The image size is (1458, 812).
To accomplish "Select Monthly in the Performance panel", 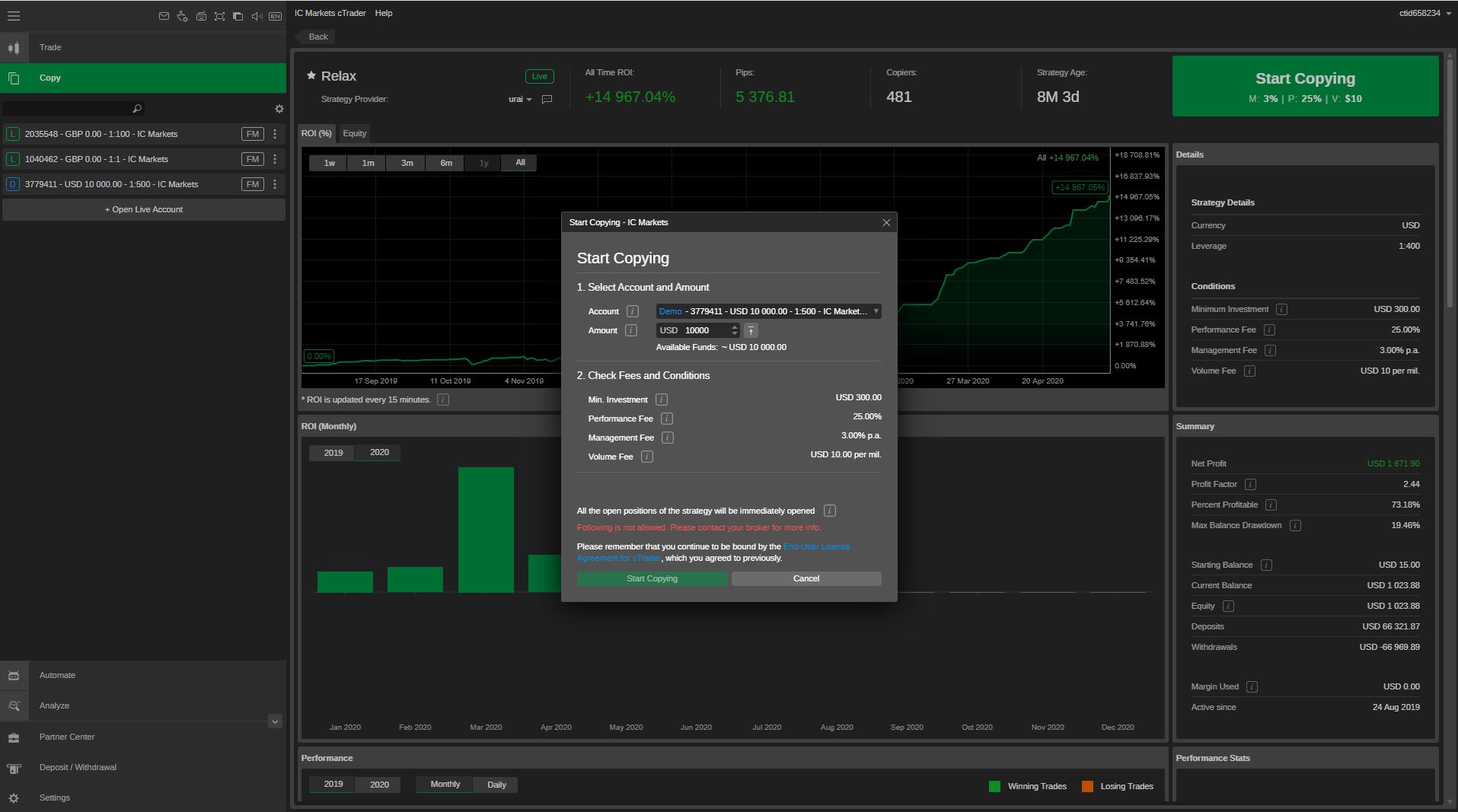I will point(445,785).
